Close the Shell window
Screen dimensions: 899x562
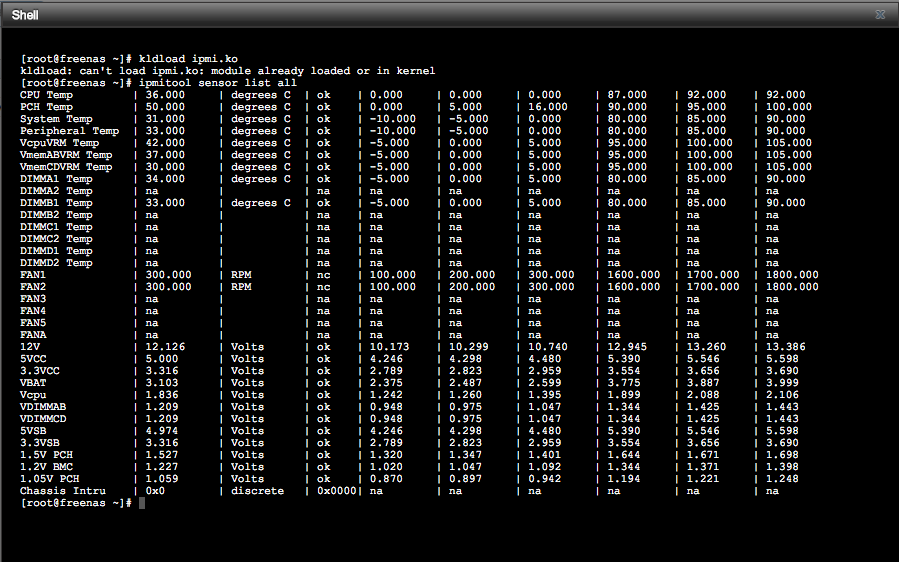tap(880, 14)
